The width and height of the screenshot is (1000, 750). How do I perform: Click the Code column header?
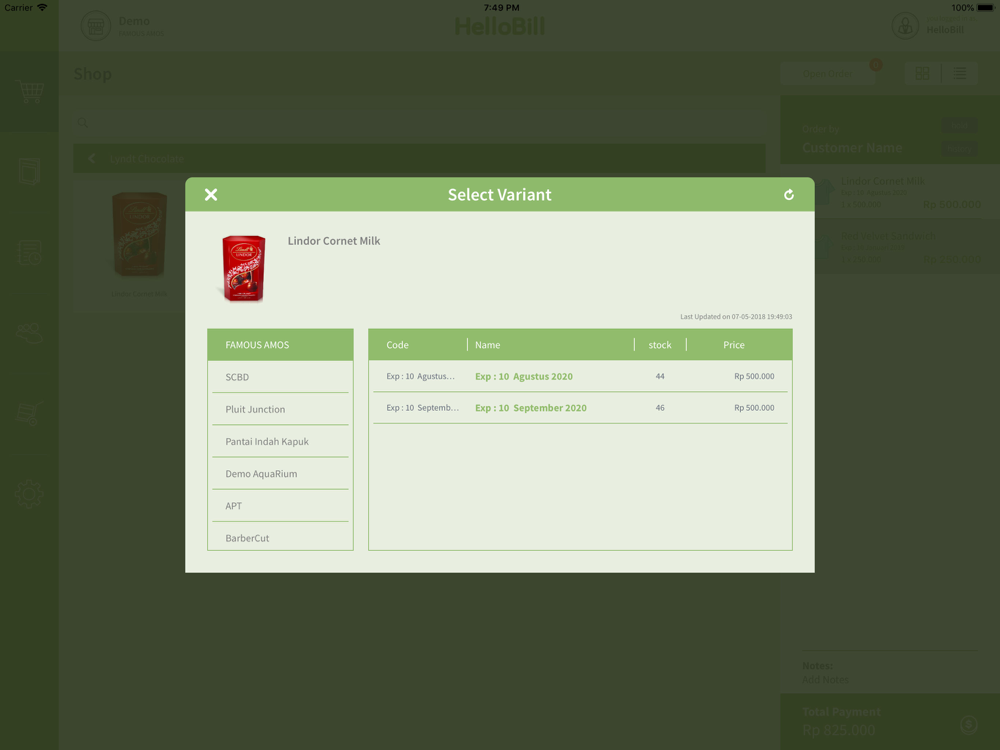(397, 344)
